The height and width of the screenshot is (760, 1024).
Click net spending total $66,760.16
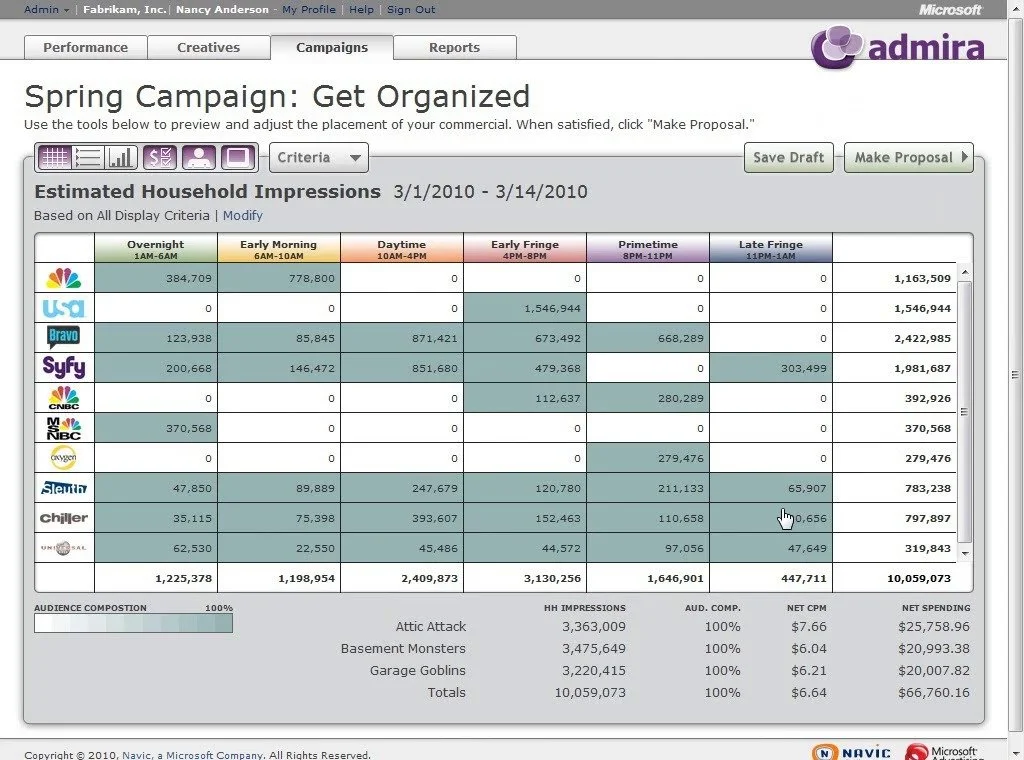[x=934, y=693]
